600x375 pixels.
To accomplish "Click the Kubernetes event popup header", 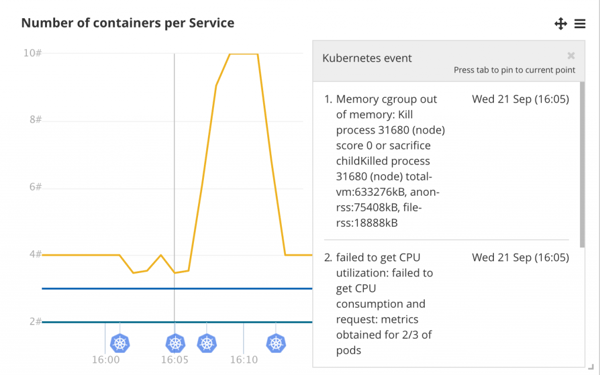I will tap(448, 61).
